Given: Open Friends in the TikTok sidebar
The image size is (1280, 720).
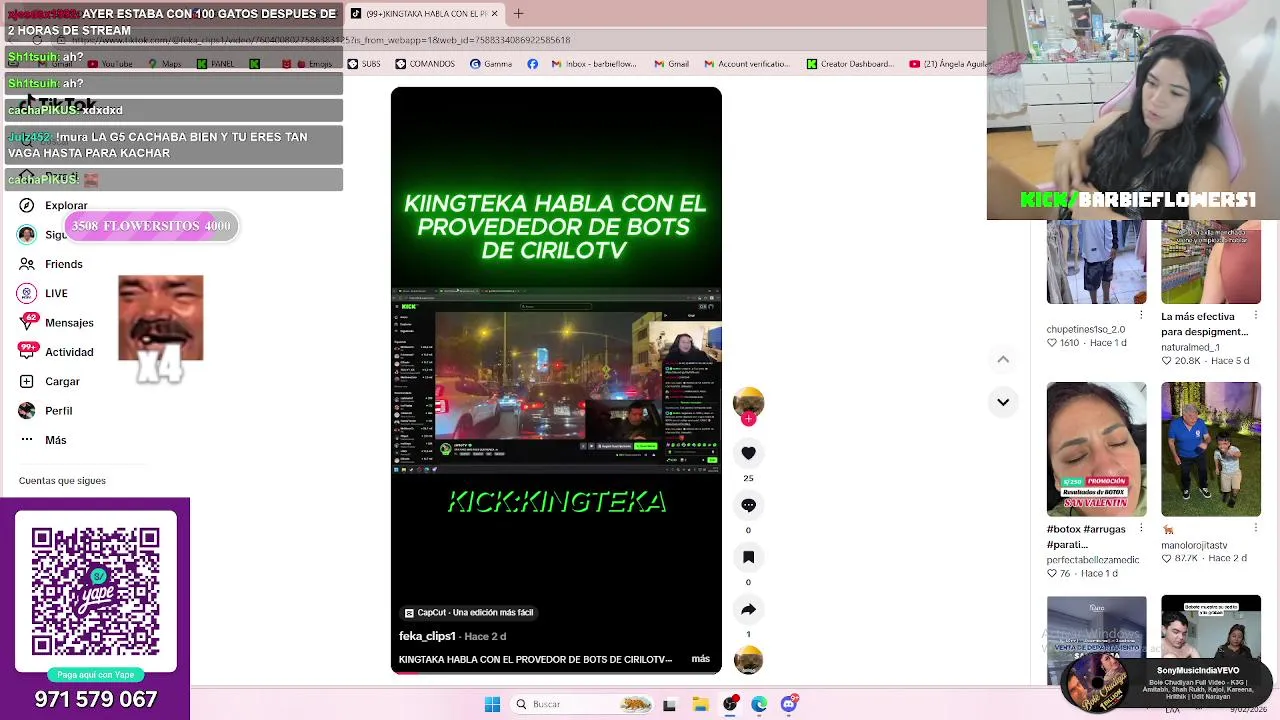Looking at the screenshot, I should tap(50, 264).
